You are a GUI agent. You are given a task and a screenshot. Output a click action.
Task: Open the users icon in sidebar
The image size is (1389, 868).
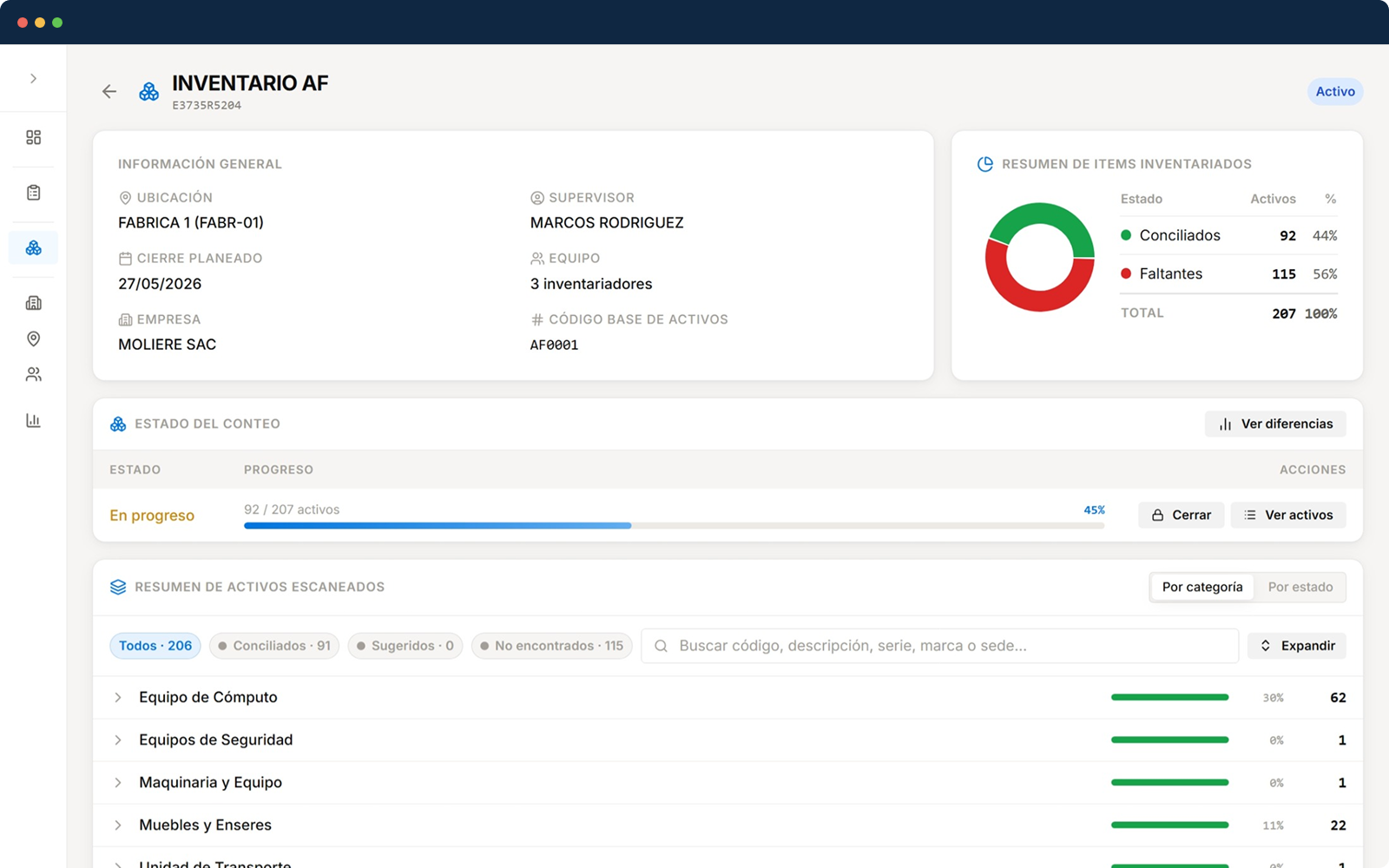point(33,374)
